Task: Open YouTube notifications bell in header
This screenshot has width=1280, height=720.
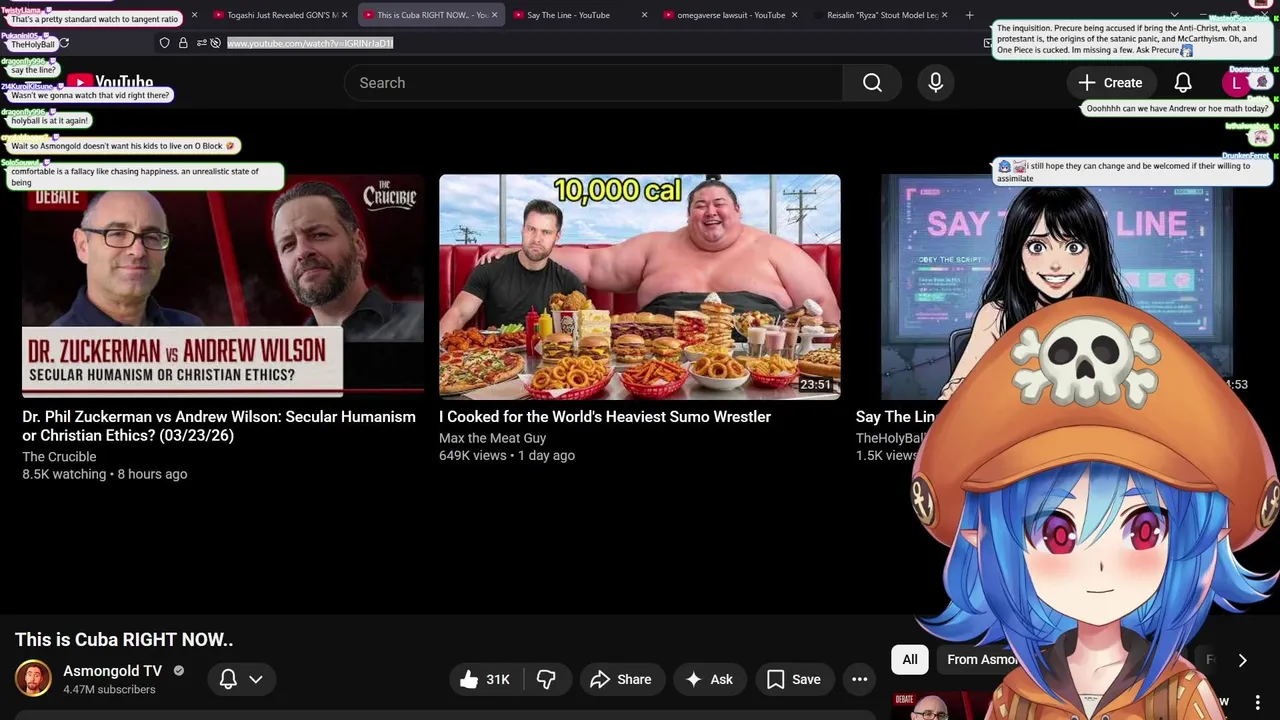Action: (1183, 83)
